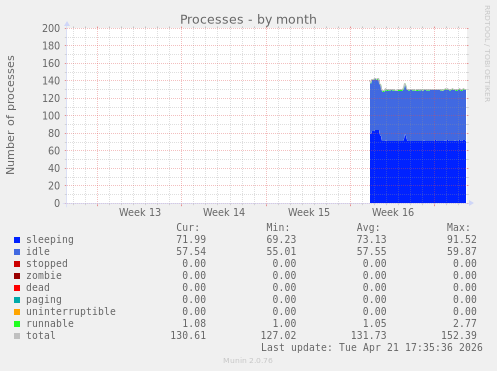Screen dimensions: 497x371
Task: Click the 'Week 14' axis label
Action: click(x=224, y=212)
